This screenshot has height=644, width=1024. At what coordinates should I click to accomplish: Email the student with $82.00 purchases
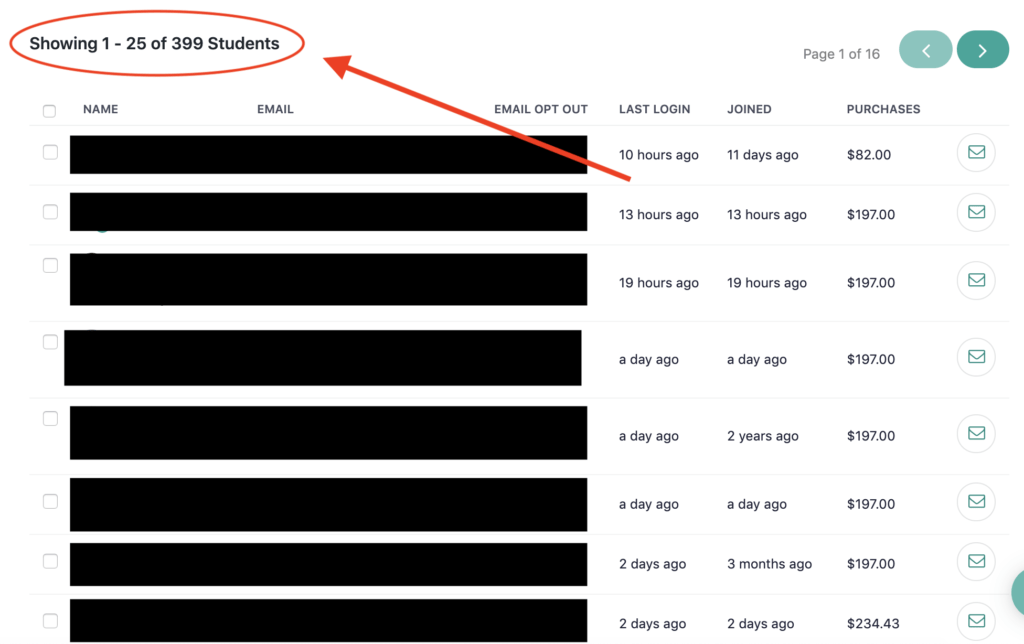tap(976, 152)
